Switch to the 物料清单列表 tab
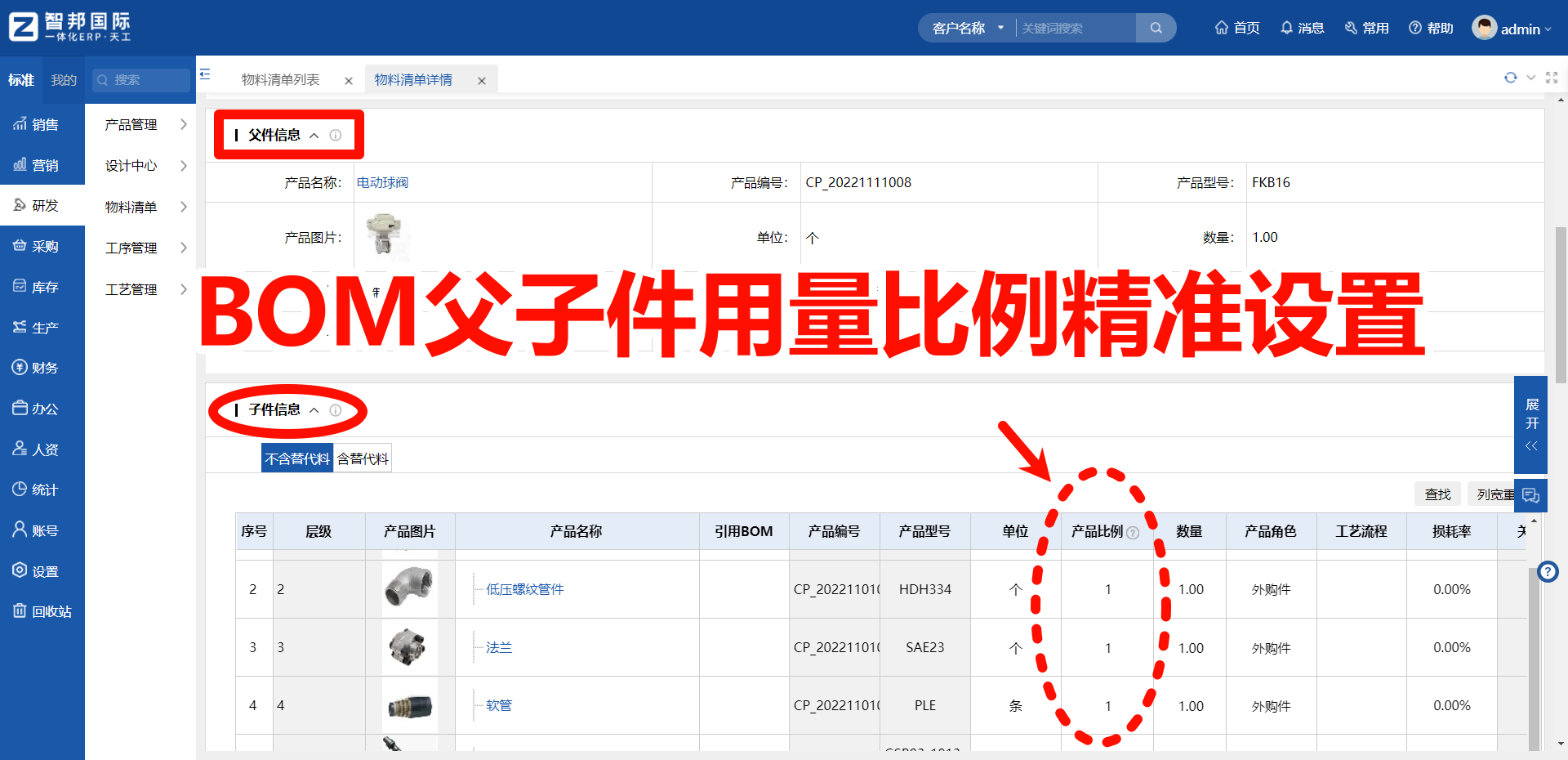The width and height of the screenshot is (1568, 760). (281, 79)
